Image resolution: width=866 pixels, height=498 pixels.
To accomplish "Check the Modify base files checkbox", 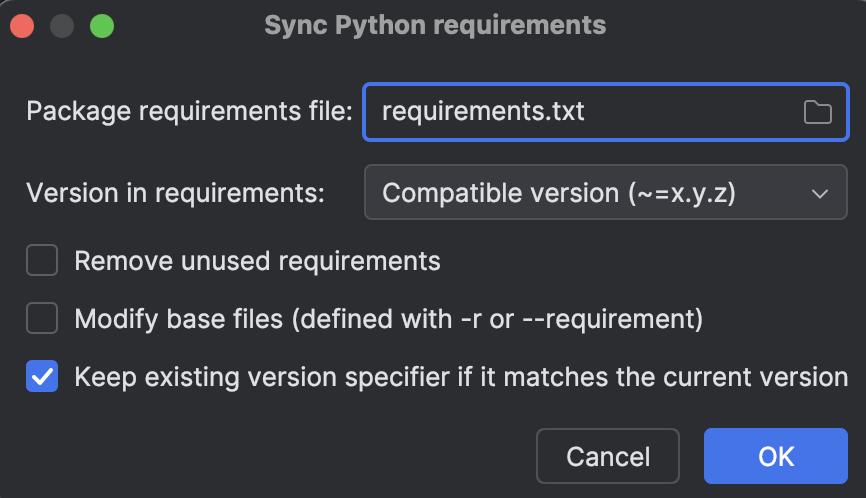I will coord(42,318).
